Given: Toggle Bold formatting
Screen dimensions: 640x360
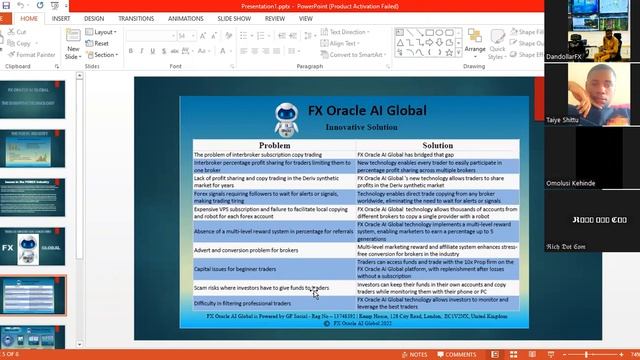Looking at the screenshot, I should 131,51.
